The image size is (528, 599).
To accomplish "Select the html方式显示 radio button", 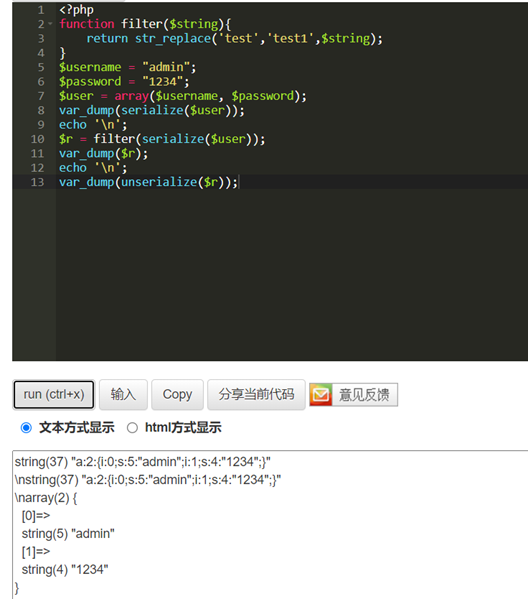I will (x=132, y=427).
